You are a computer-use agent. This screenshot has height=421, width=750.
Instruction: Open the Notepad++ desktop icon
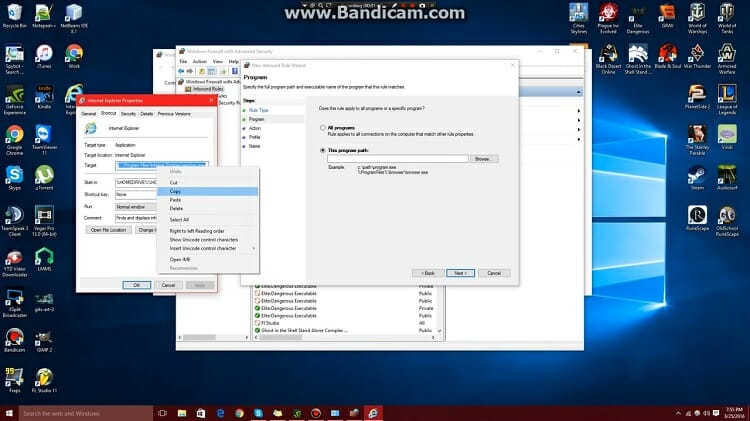tap(44, 17)
